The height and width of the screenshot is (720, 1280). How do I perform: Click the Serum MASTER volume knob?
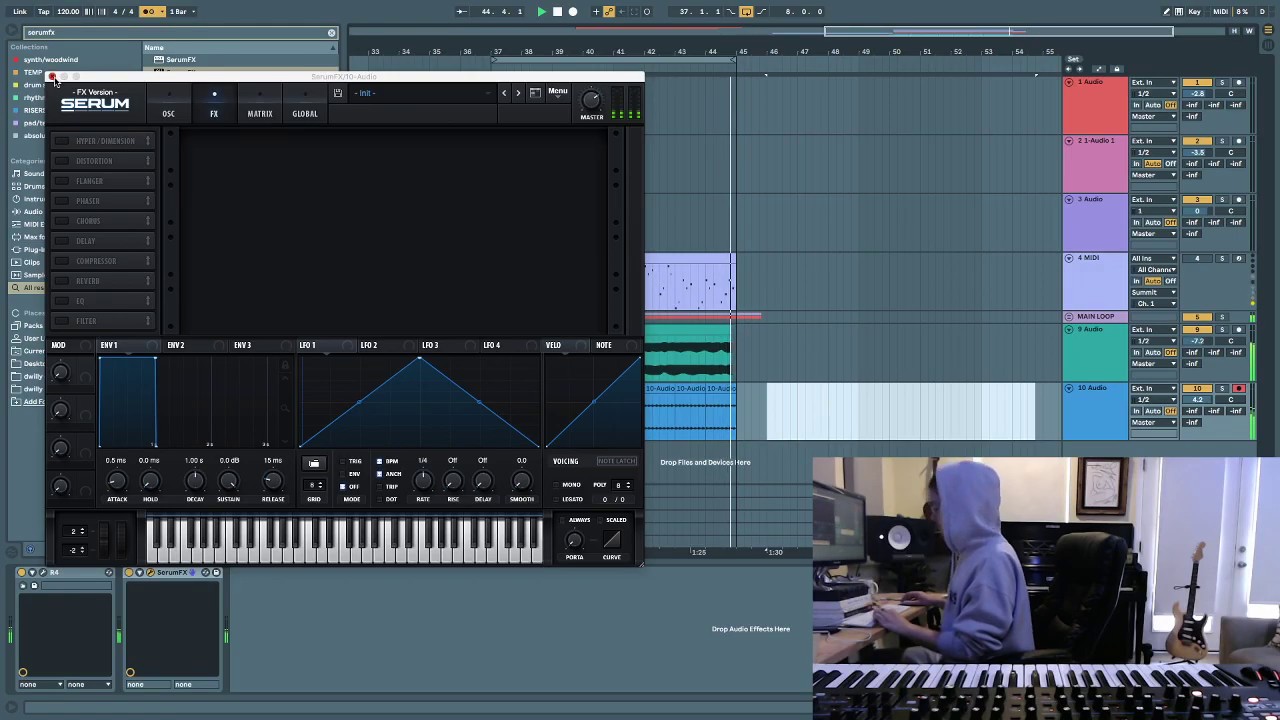click(591, 100)
